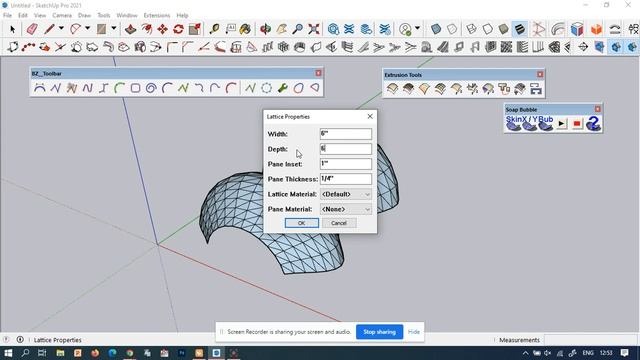Screen dimensions: 640x360
Task: Click the taskbar search icon
Action: [x=25, y=353]
